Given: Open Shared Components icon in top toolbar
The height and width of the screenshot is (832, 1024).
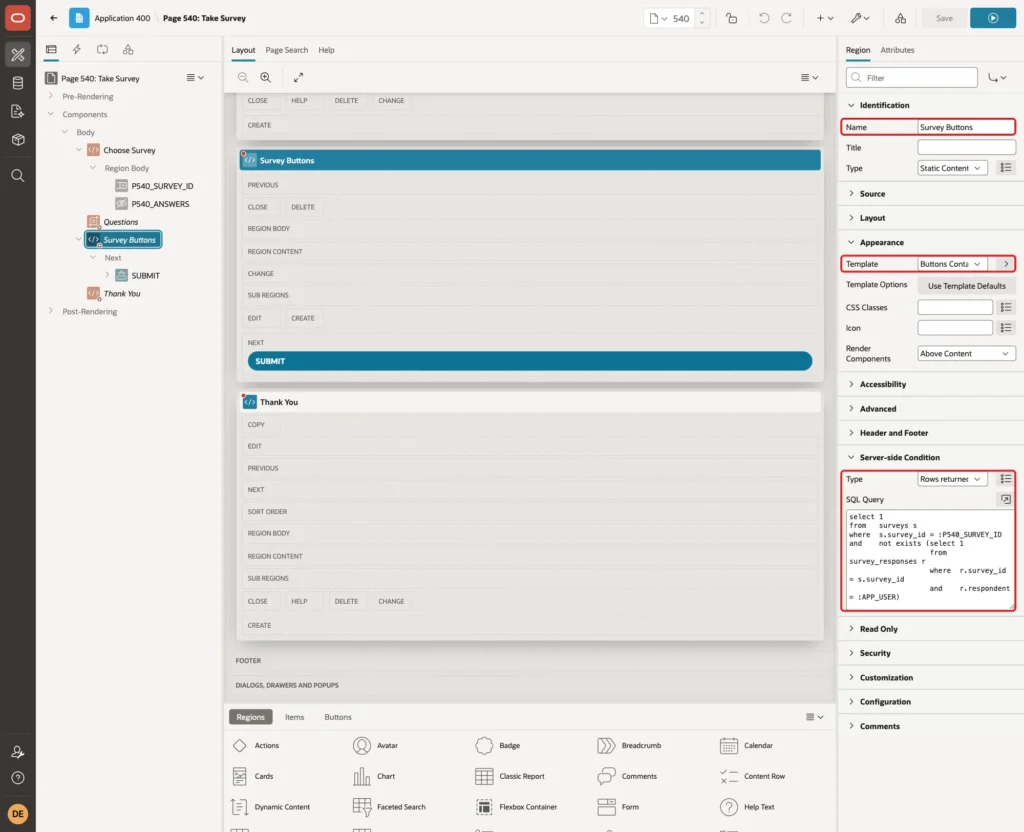Looking at the screenshot, I should (x=901, y=18).
